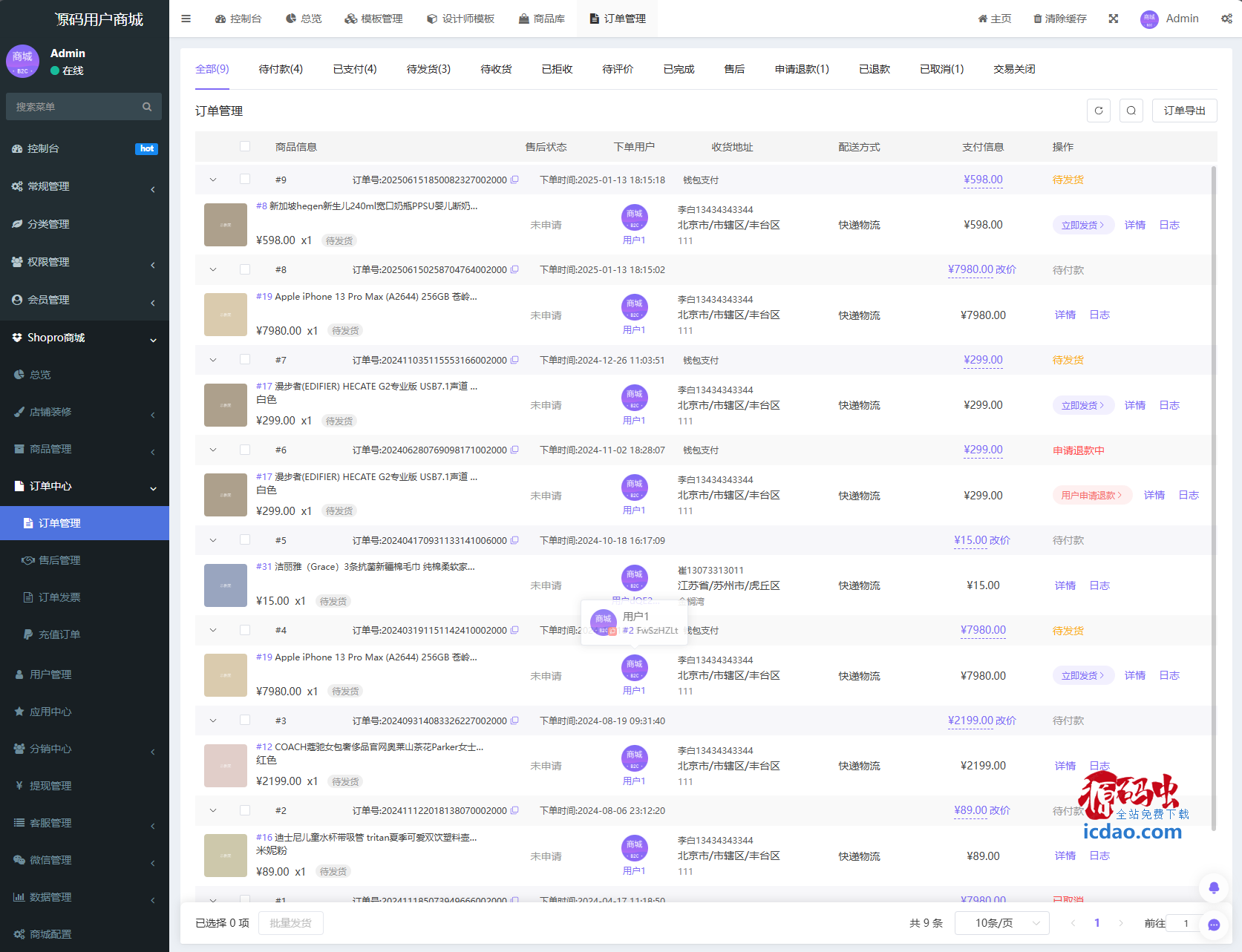Click ¥7980.00 改价 on order #8

pos(982,269)
